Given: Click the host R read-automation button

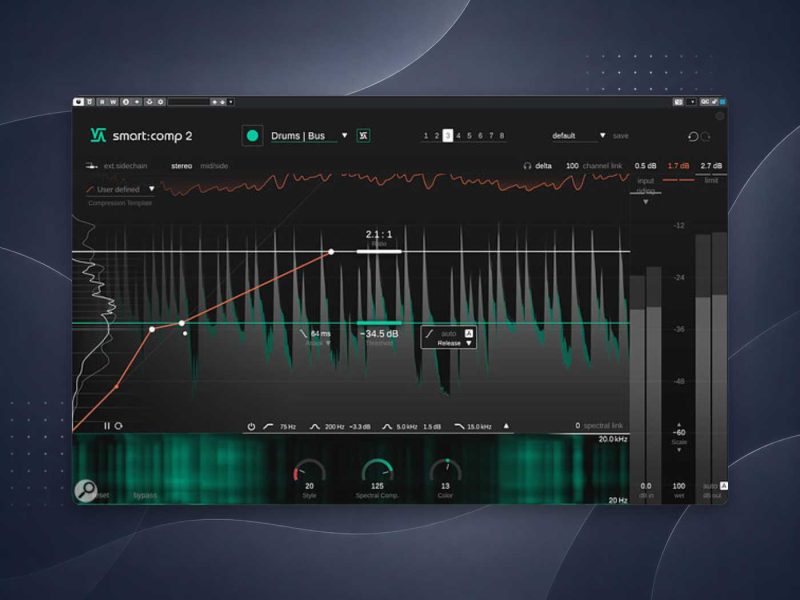Looking at the screenshot, I should 102,102.
